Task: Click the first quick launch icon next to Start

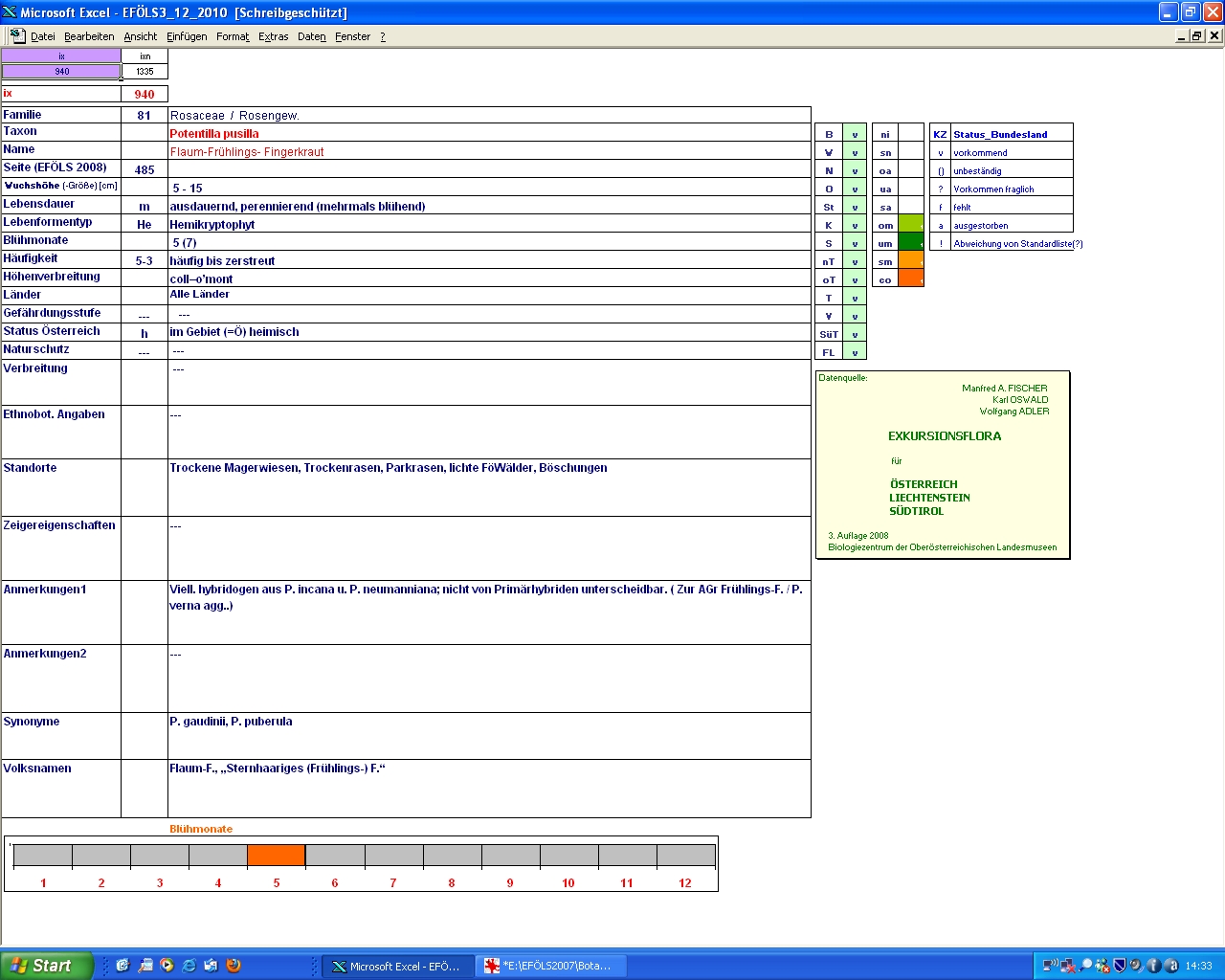Action: pos(122,966)
